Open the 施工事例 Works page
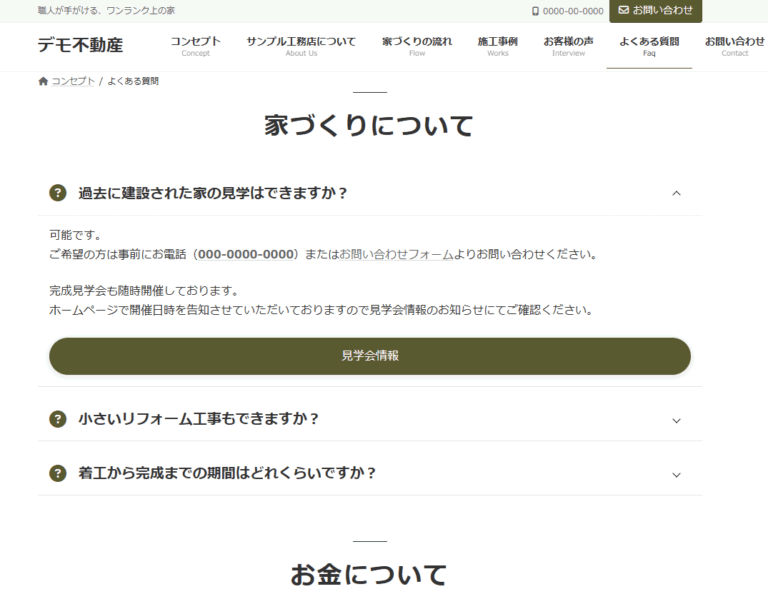 [497, 46]
